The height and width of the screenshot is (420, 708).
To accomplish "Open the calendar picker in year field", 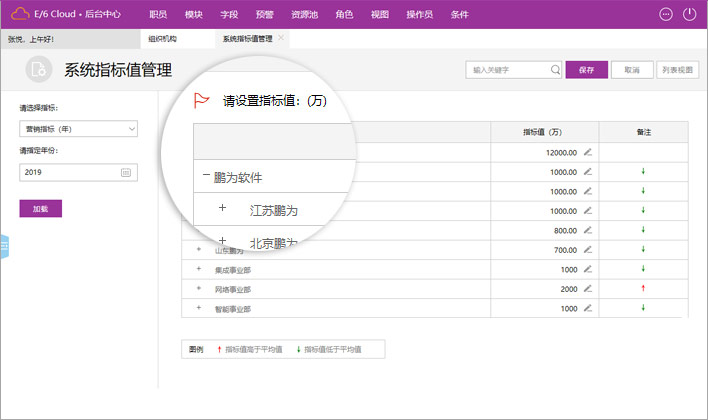I will tap(126, 172).
